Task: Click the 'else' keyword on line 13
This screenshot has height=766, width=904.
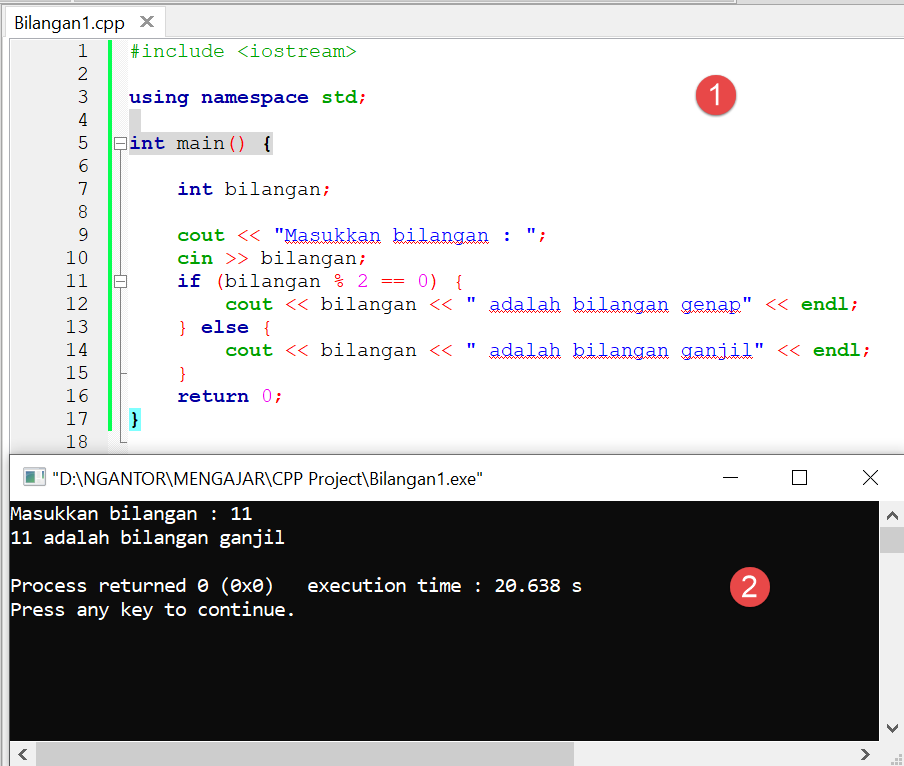Action: [x=224, y=327]
